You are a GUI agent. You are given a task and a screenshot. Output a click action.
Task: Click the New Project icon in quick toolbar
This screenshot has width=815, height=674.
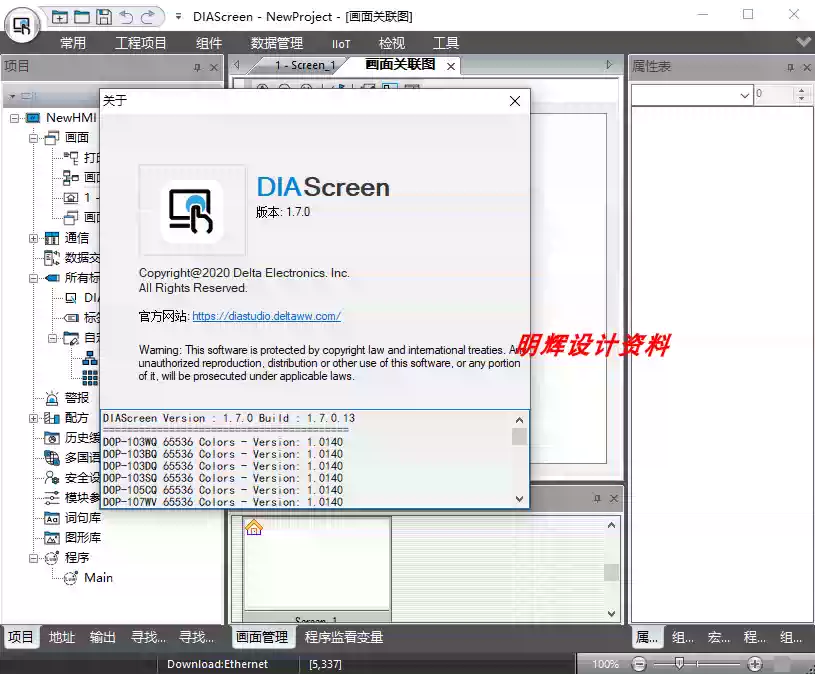[60, 17]
